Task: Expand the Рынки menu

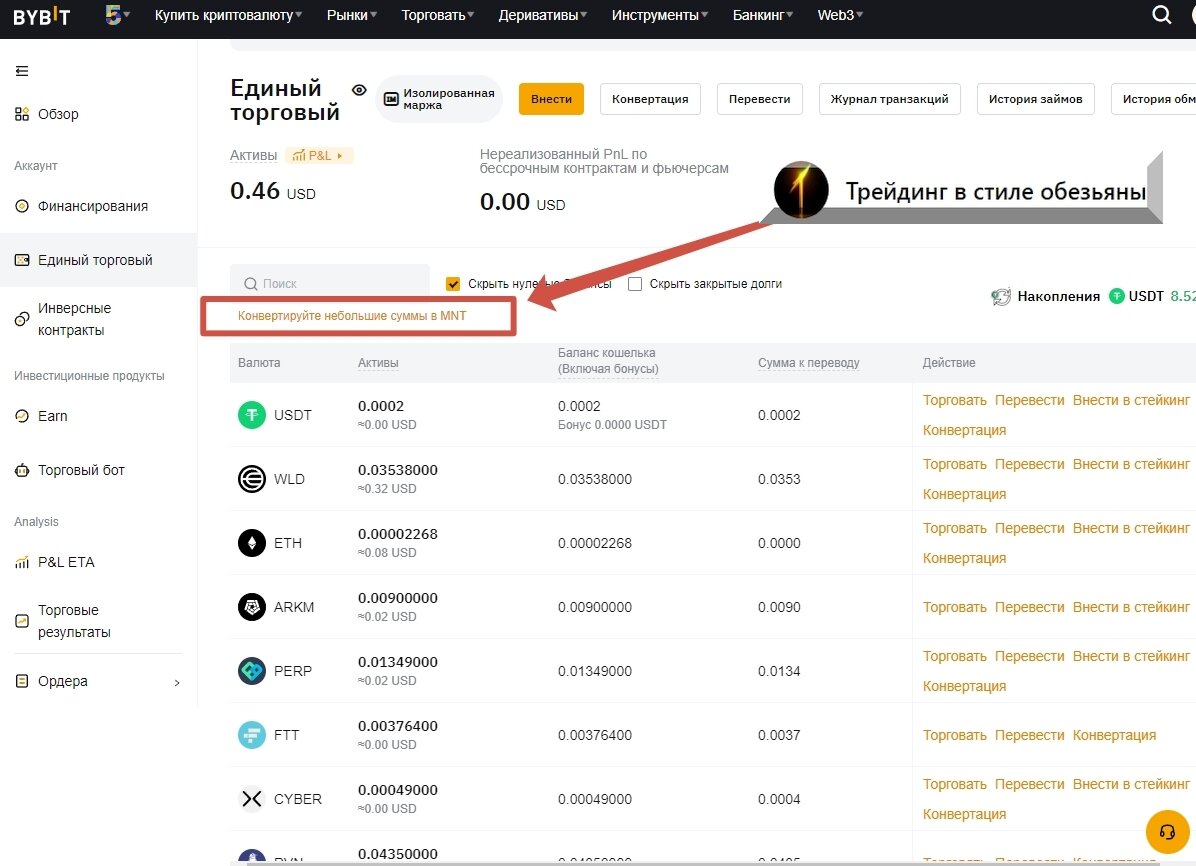Action: click(352, 15)
